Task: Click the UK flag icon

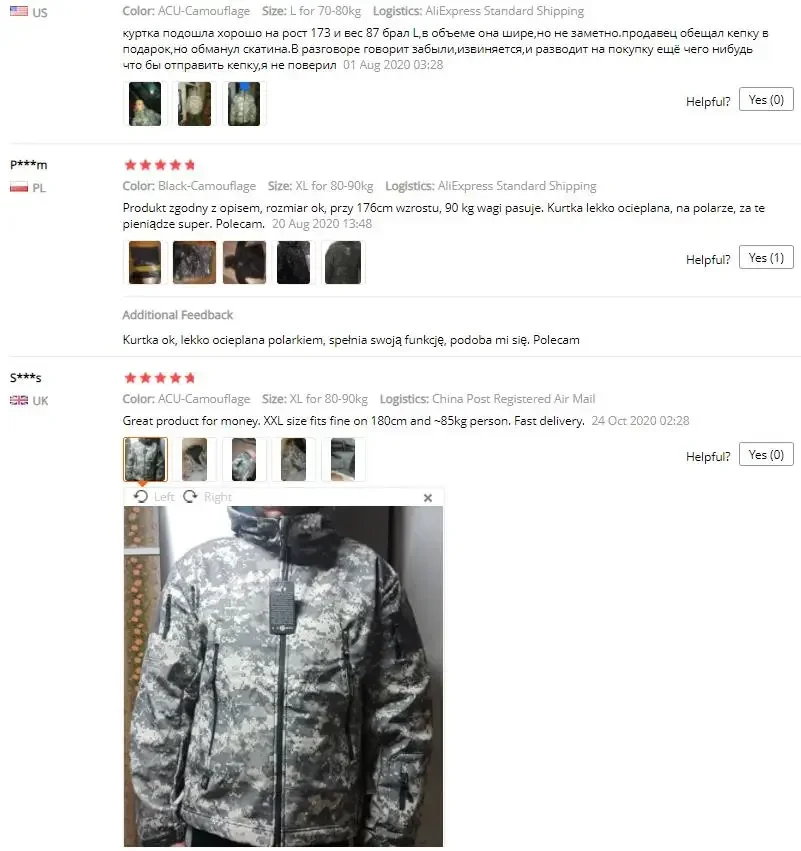Action: 19,400
